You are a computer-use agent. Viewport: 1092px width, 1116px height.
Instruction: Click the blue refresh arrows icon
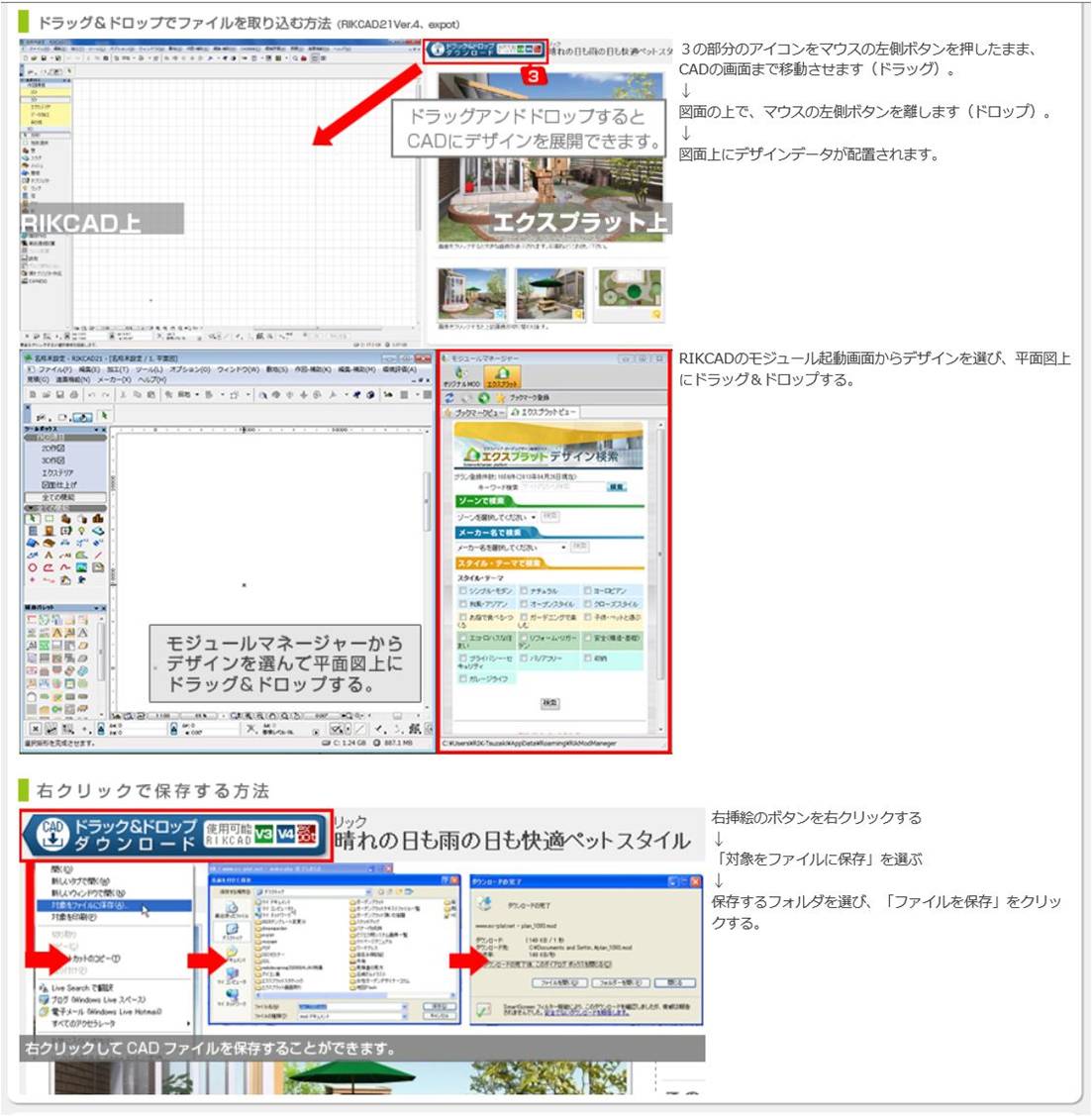(x=448, y=397)
